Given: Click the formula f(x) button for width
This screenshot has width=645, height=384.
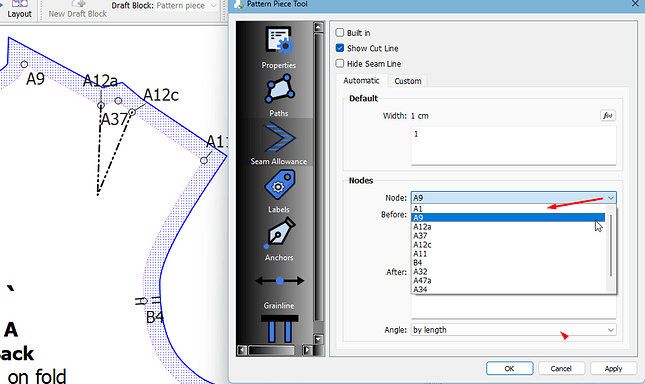Looking at the screenshot, I should [x=608, y=116].
